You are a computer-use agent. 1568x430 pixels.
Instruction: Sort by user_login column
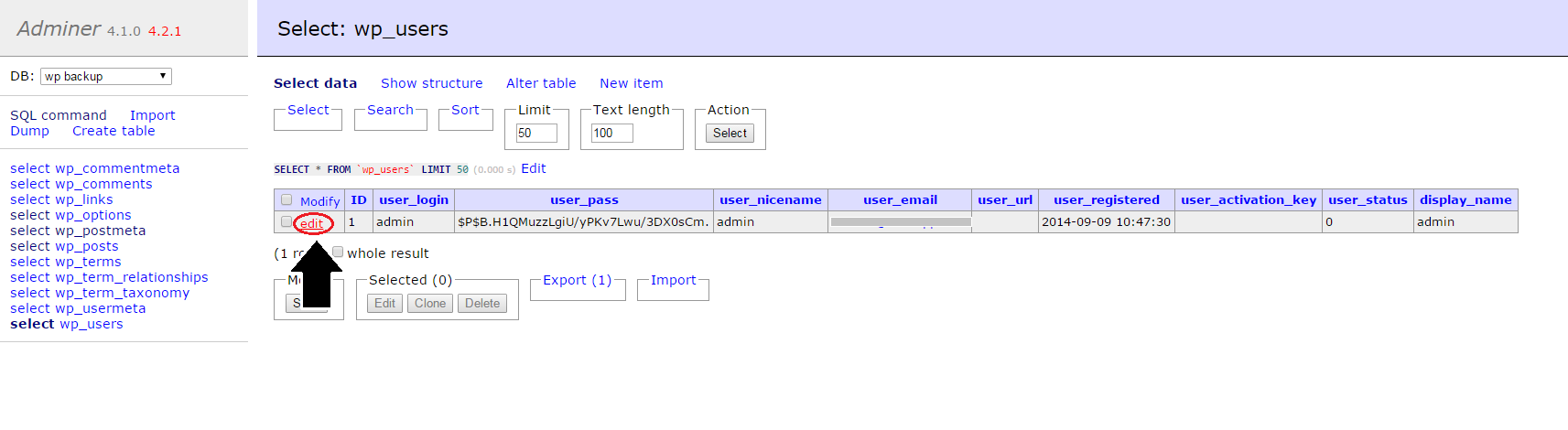pos(414,199)
